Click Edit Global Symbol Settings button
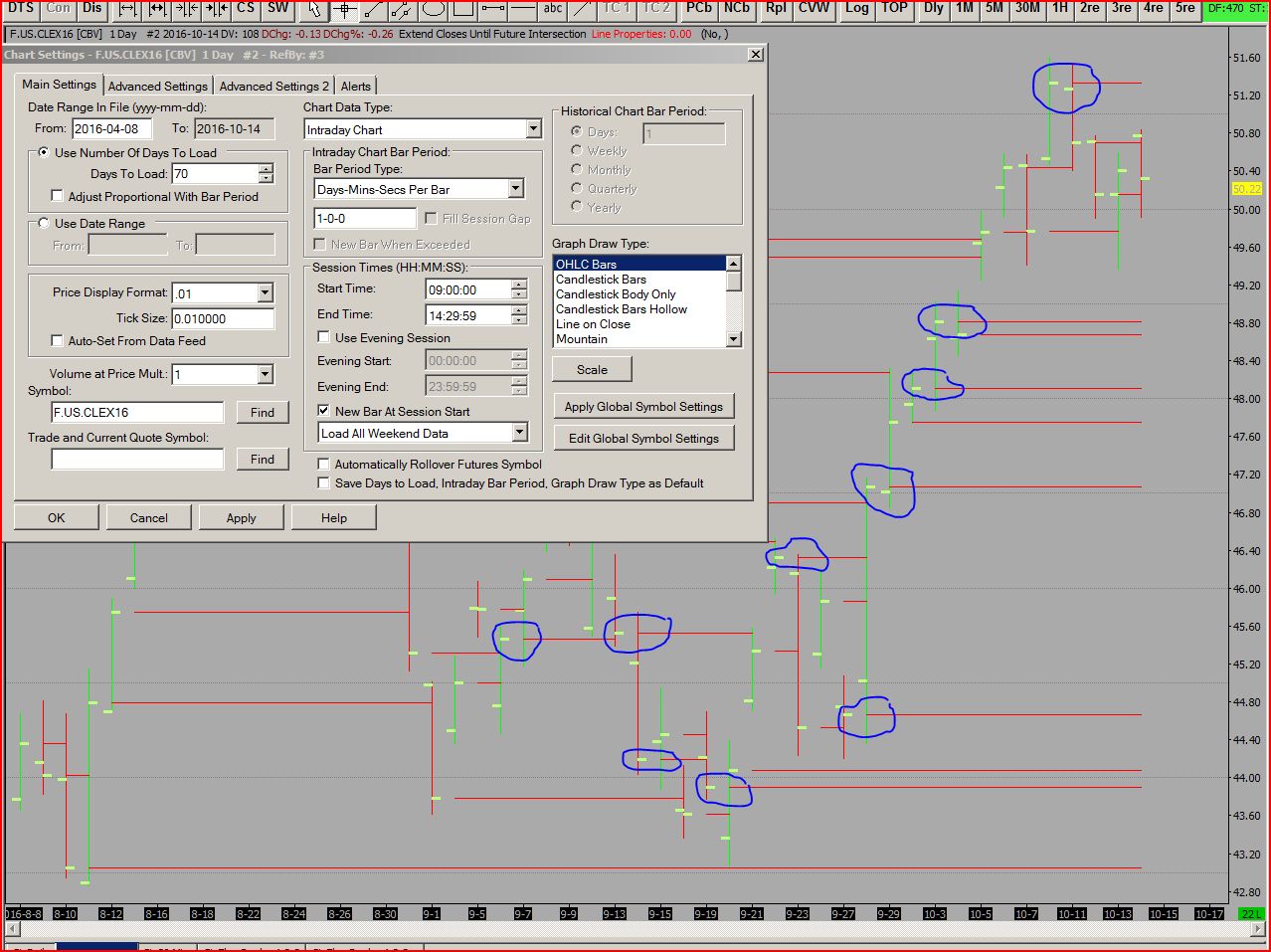This screenshot has height=952, width=1271. pos(643,439)
